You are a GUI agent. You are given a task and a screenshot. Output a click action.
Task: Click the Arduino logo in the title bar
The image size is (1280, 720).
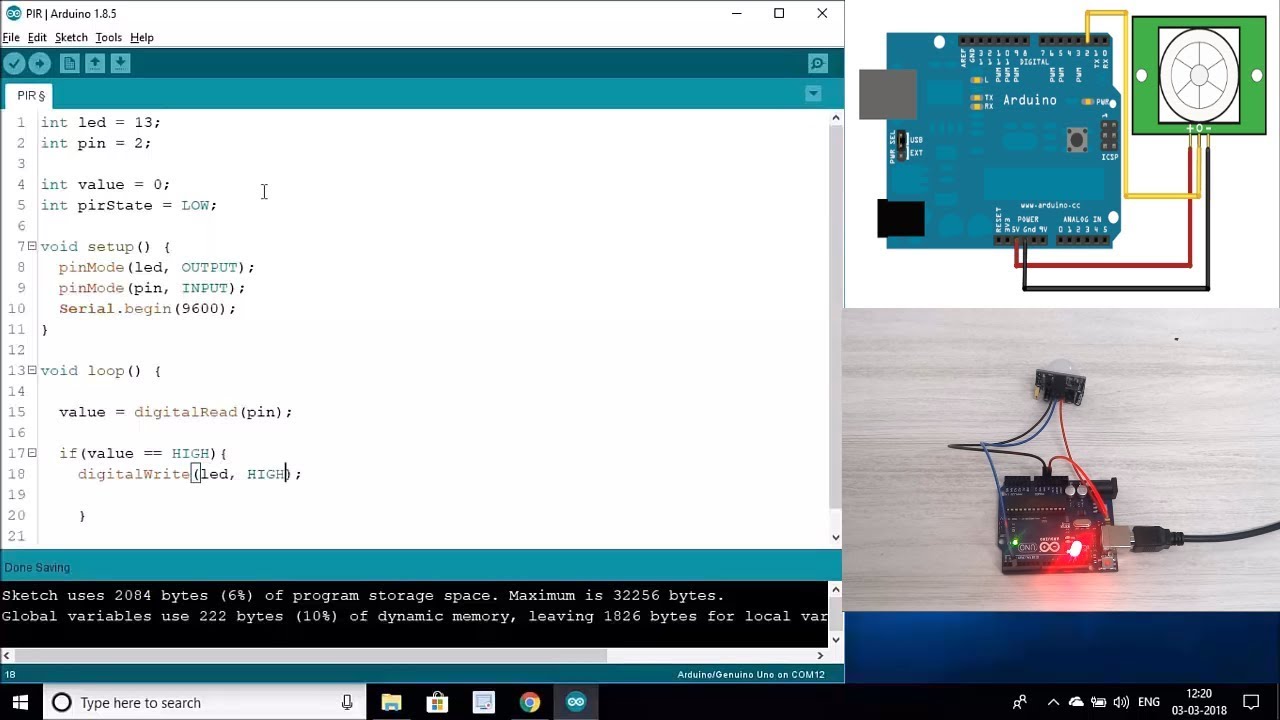[13, 13]
